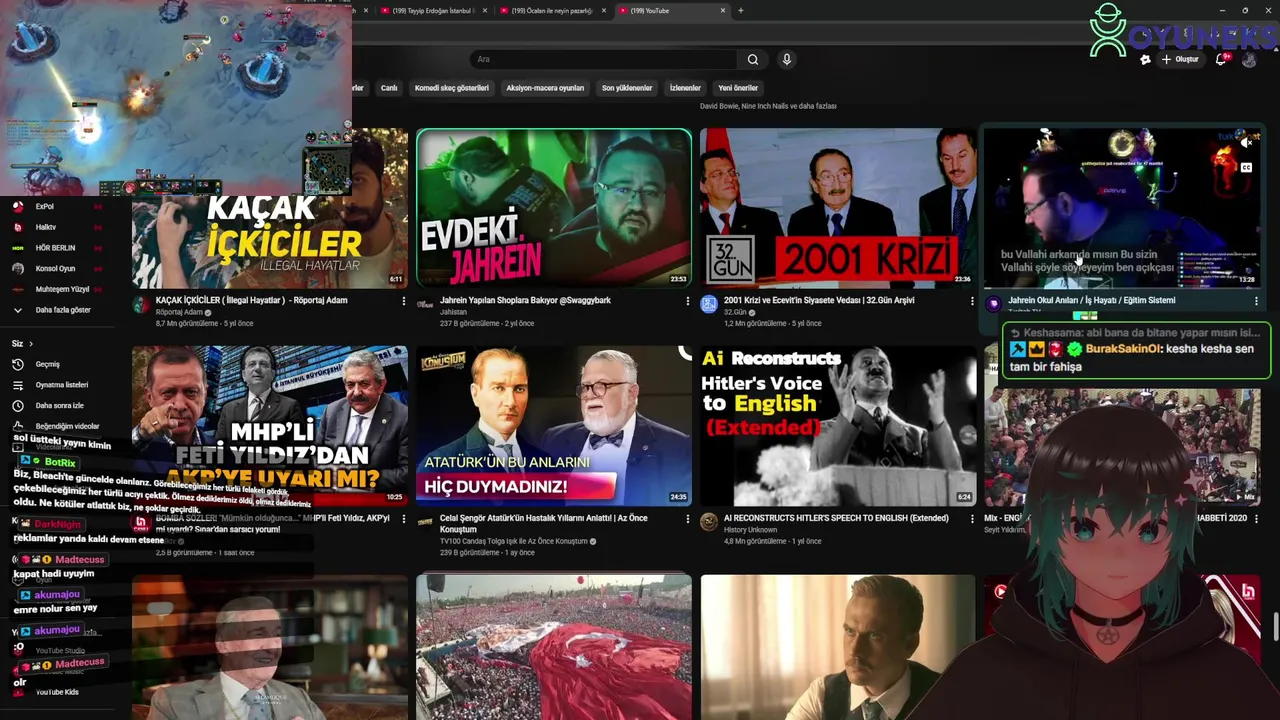Close the Tayyip Erdoğan İstanbul tab
The width and height of the screenshot is (1280, 720).
[x=485, y=11]
